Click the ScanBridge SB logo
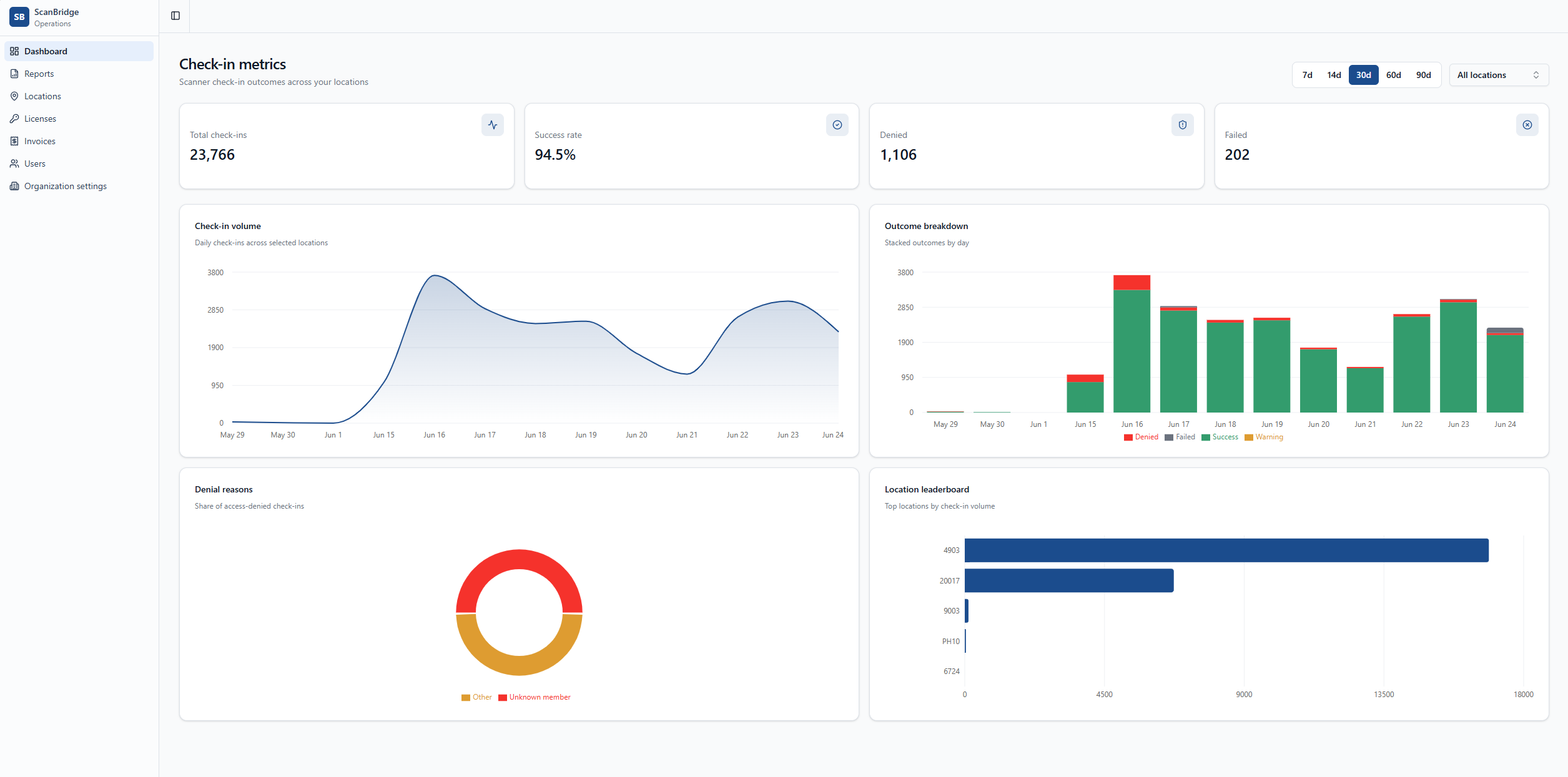The height and width of the screenshot is (777, 1568). (19, 17)
